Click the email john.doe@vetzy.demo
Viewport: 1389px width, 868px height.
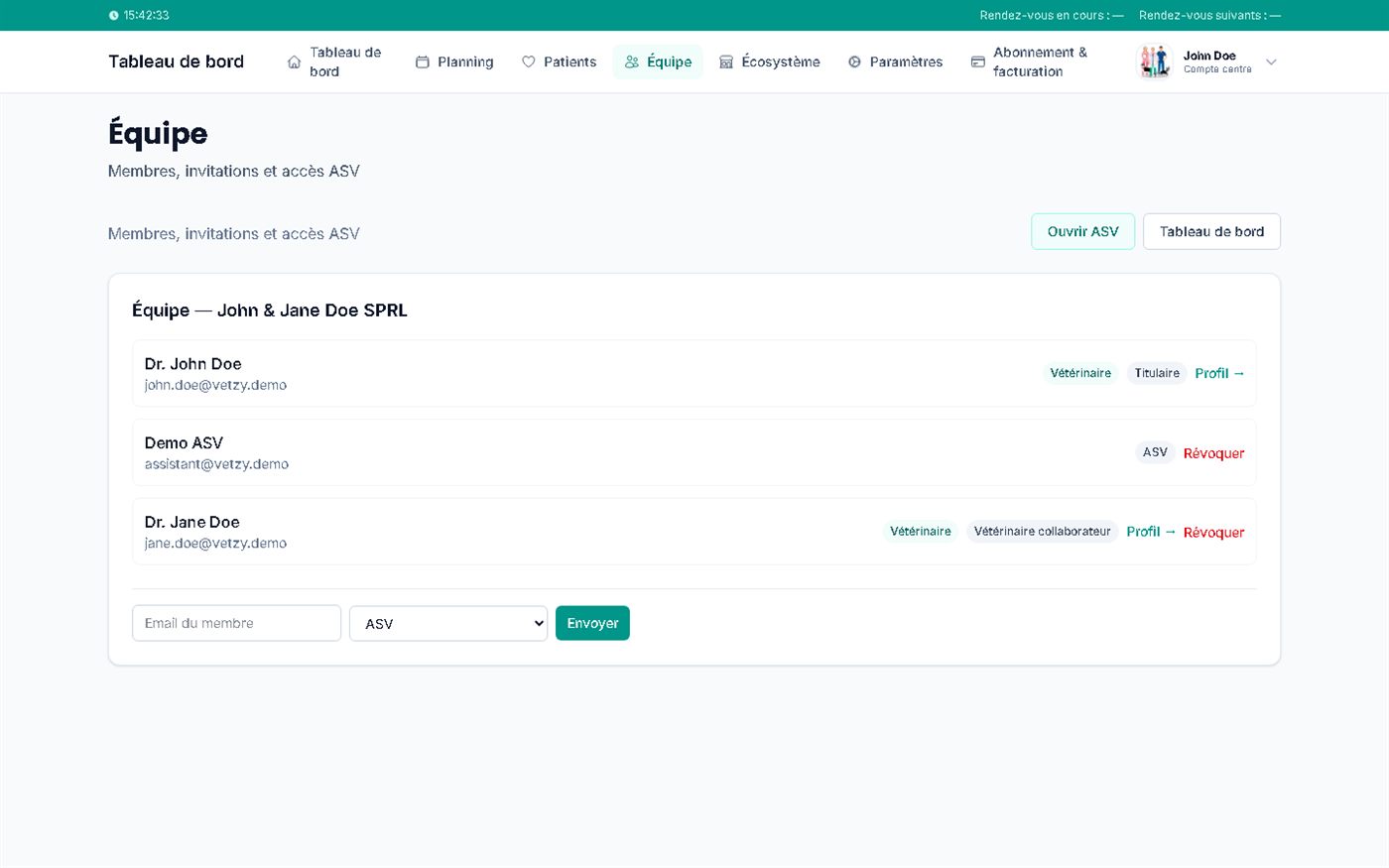[215, 385]
